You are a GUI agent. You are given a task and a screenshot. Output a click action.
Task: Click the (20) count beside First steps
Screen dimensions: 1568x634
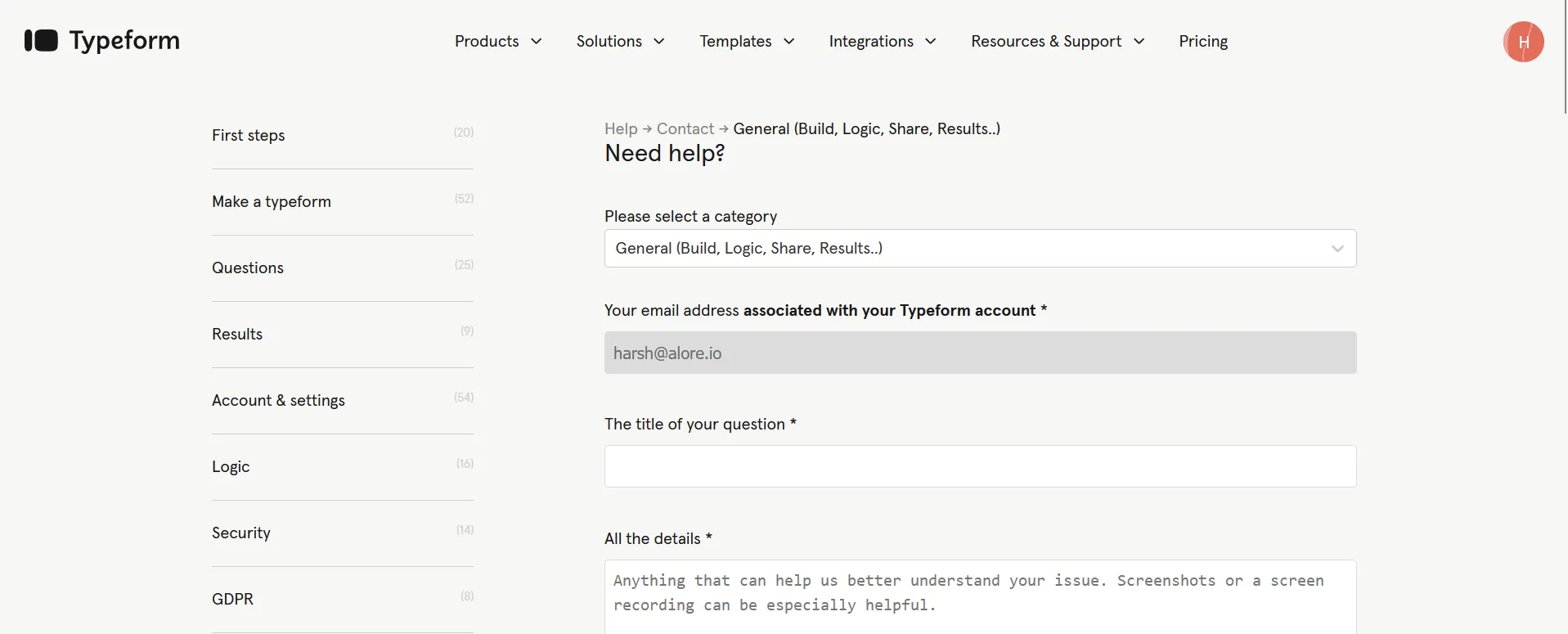pos(464,132)
